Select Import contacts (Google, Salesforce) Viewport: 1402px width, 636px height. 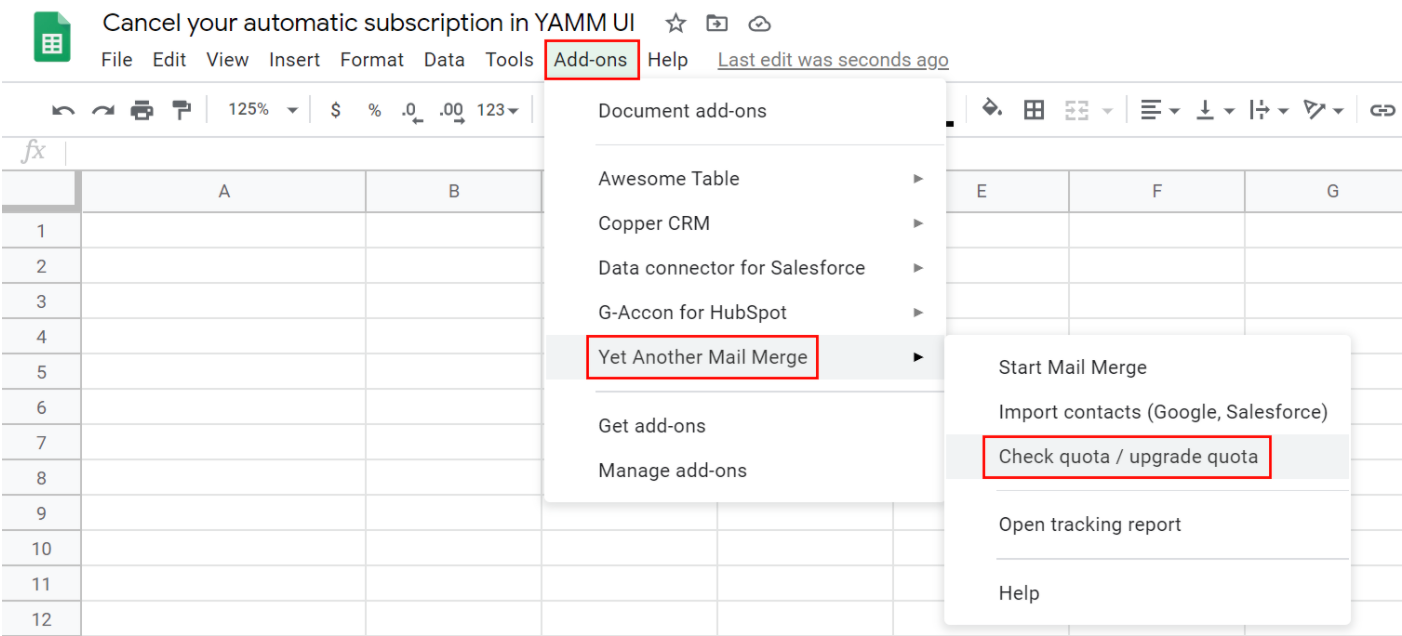point(1147,412)
